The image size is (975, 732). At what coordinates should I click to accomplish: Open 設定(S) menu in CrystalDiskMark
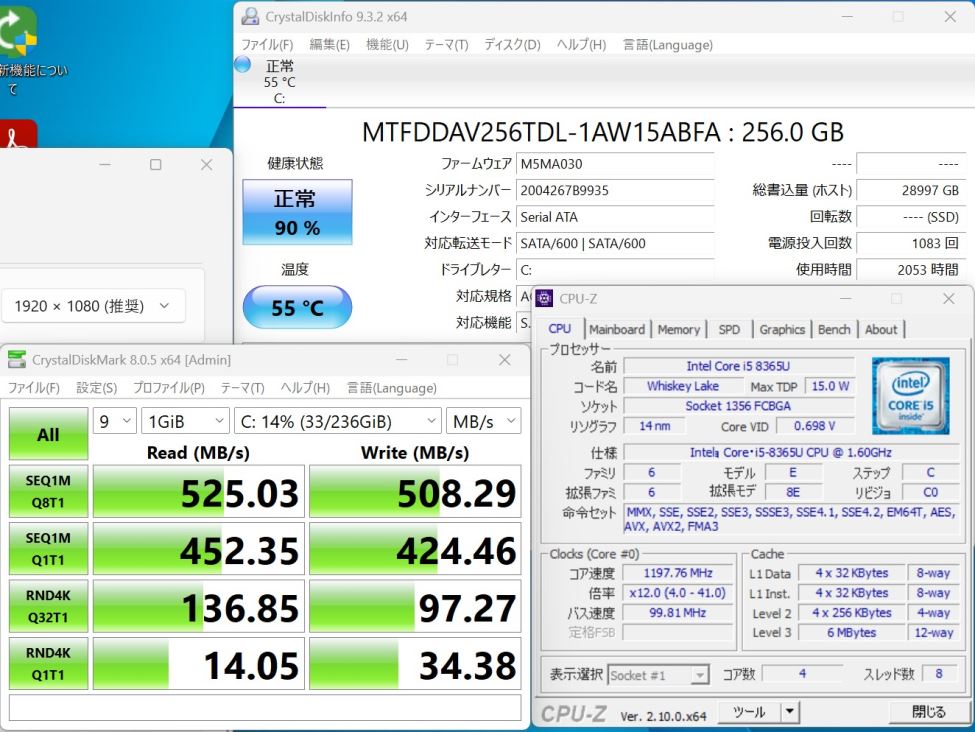tap(96, 388)
